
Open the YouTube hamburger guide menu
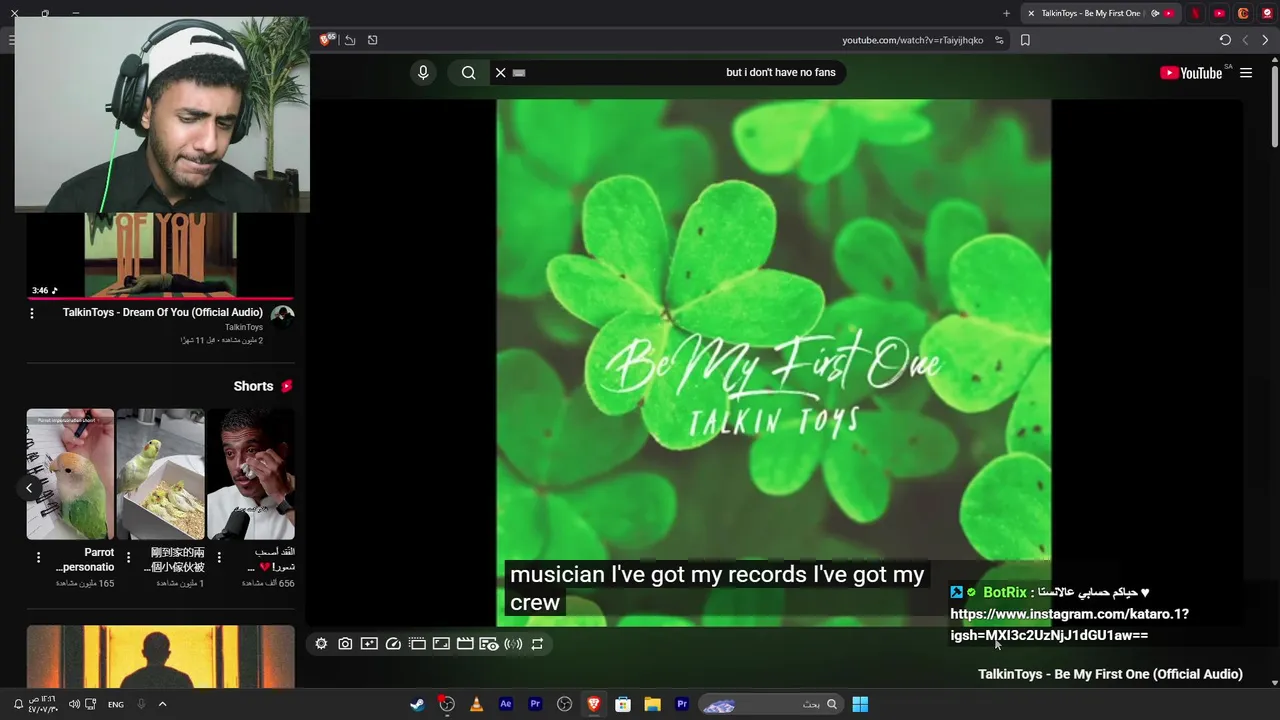pyautogui.click(x=1246, y=73)
